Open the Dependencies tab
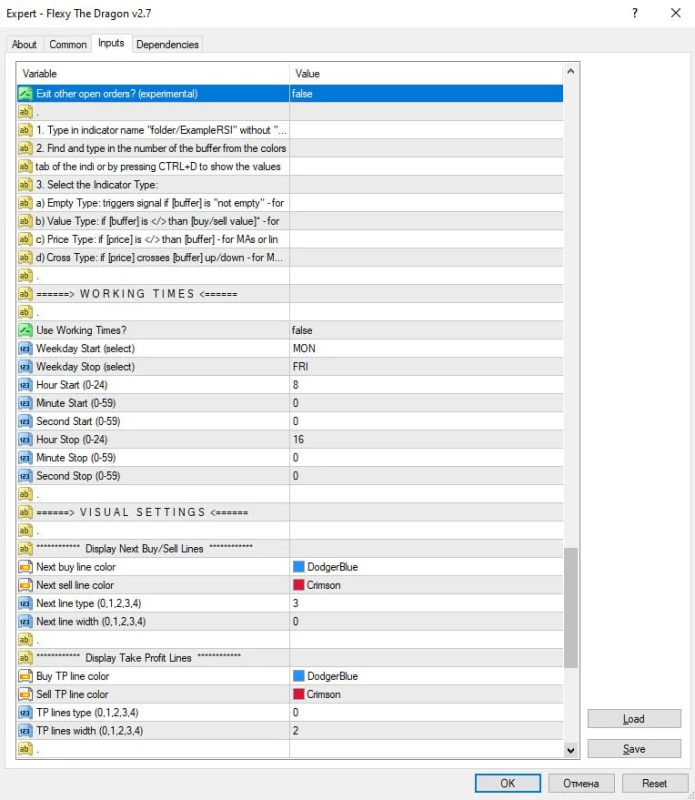Viewport: 695px width, 800px height. [x=167, y=44]
